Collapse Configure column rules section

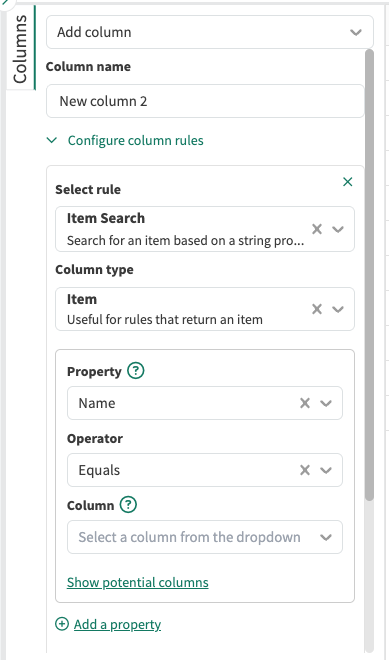(125, 140)
